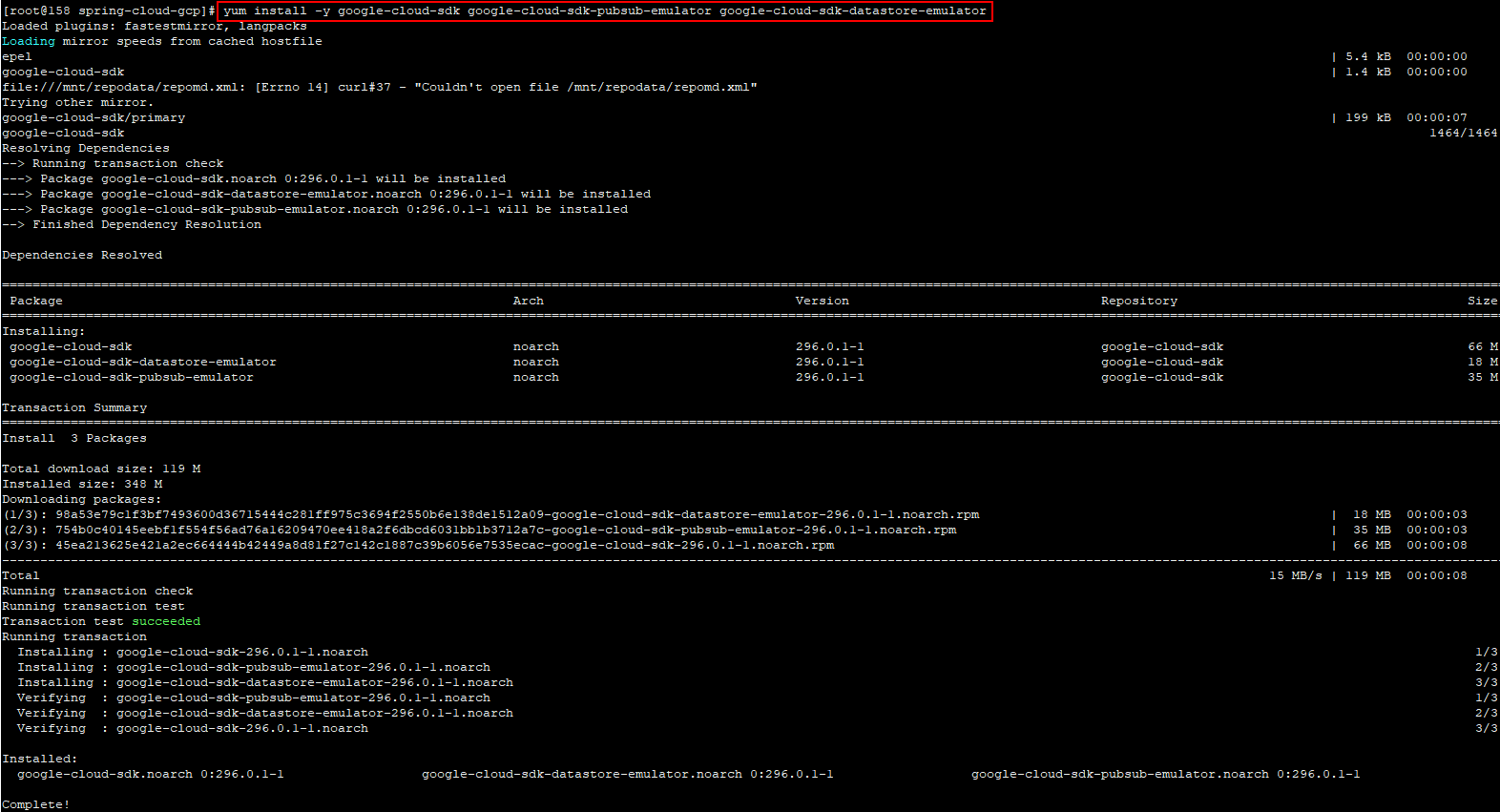Click 'Installed size: 348 M'

(x=82, y=485)
